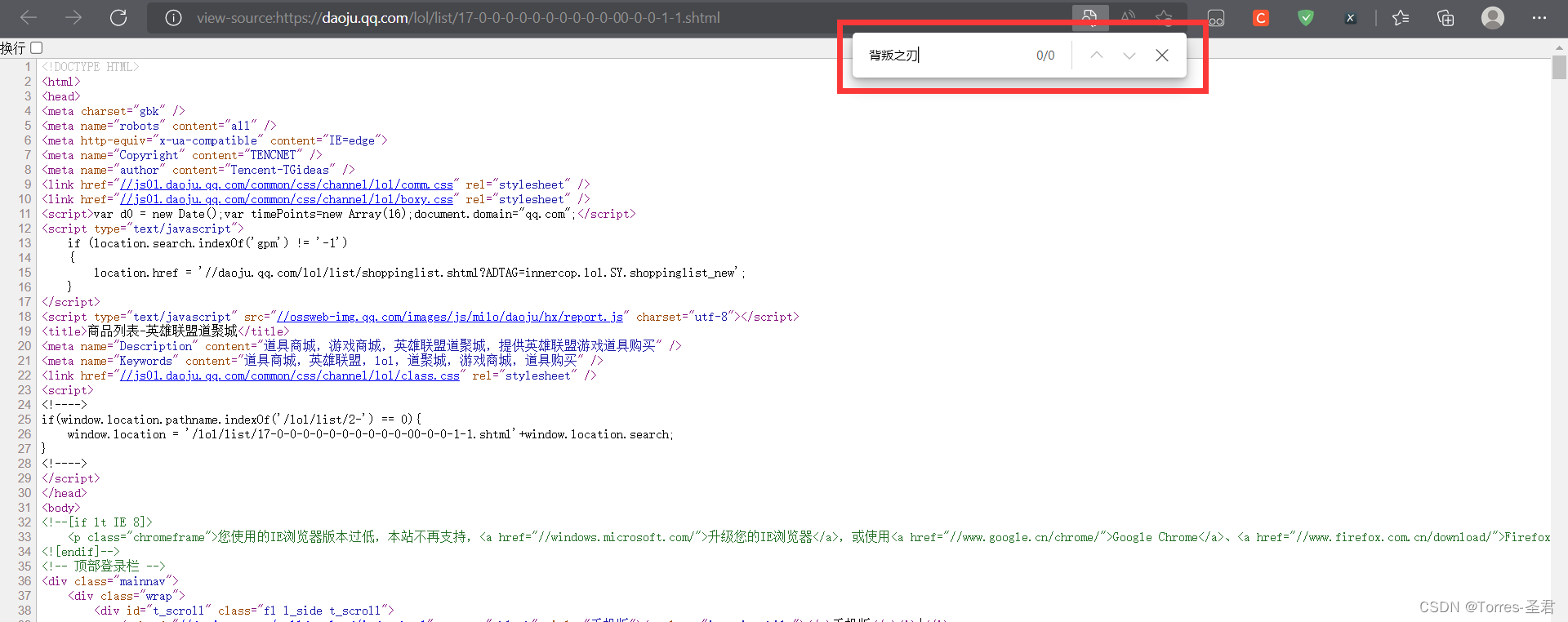Open the orange C extension
Screen dimensions: 1568x622
click(1261, 18)
